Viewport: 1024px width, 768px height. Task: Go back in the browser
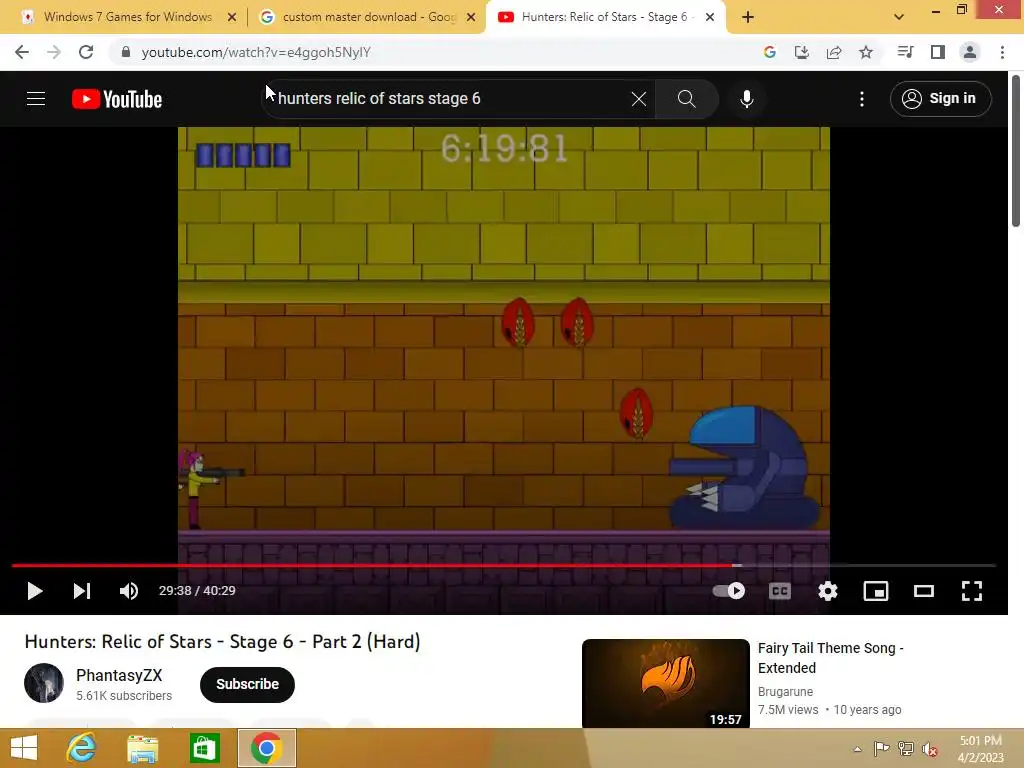[22, 52]
